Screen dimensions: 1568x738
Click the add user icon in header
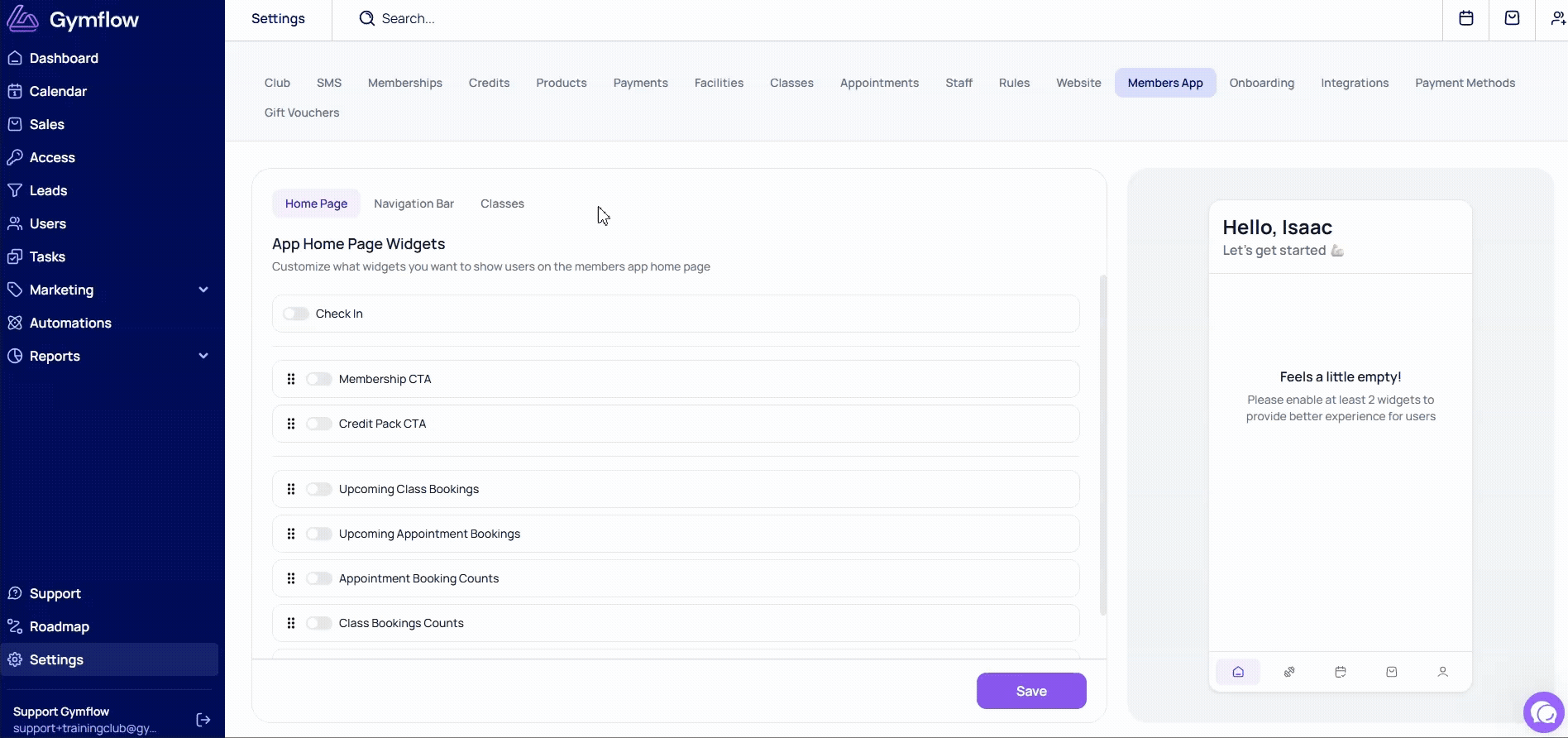pyautogui.click(x=1557, y=18)
